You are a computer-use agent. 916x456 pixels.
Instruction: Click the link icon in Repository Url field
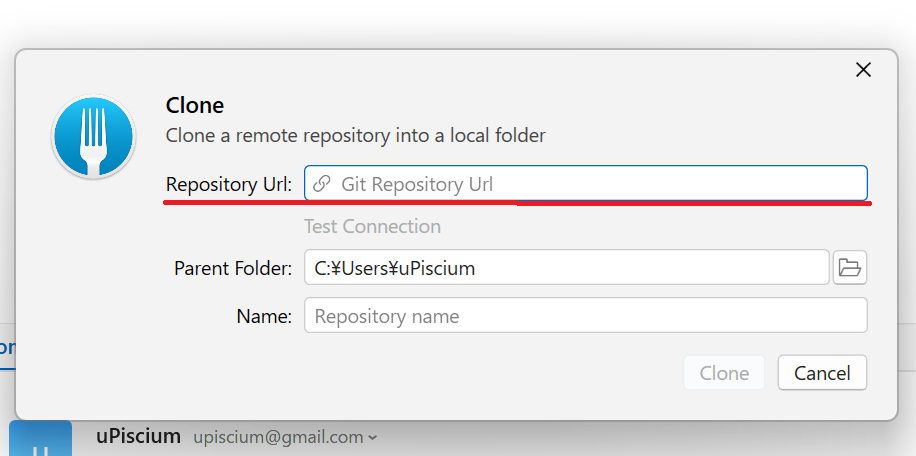(322, 184)
